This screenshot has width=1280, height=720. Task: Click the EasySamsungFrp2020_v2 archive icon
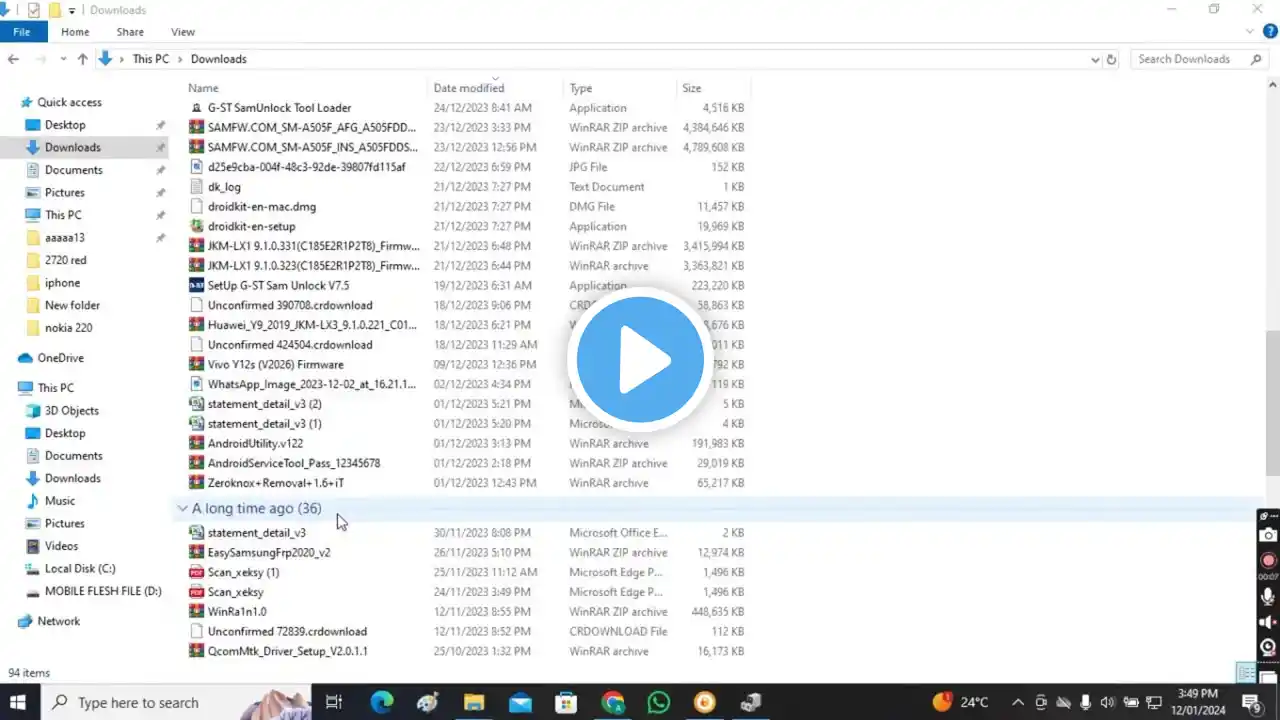197,553
